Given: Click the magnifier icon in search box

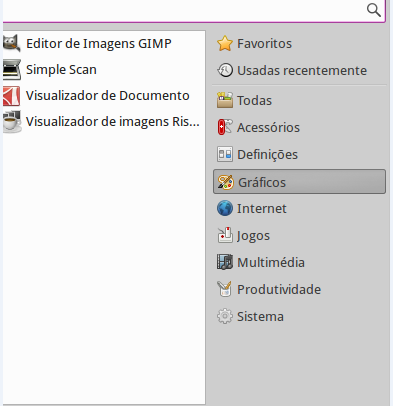Looking at the screenshot, I should pyautogui.click(x=373, y=10).
